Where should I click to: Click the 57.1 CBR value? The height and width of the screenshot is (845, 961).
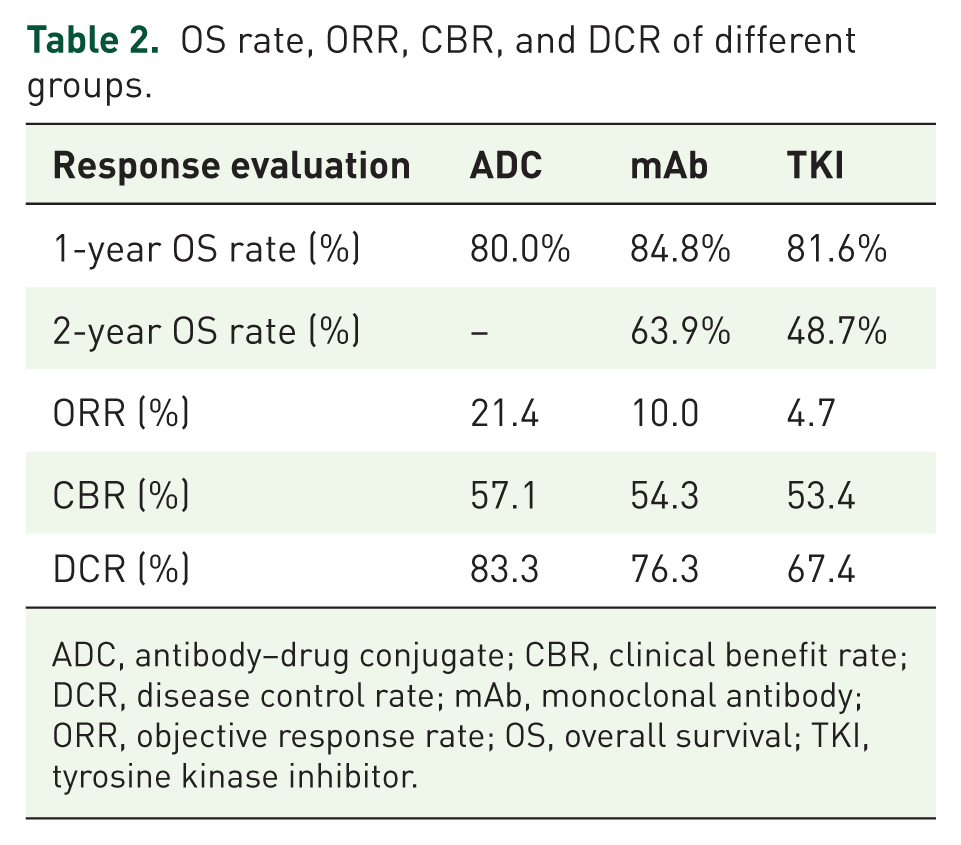click(504, 495)
